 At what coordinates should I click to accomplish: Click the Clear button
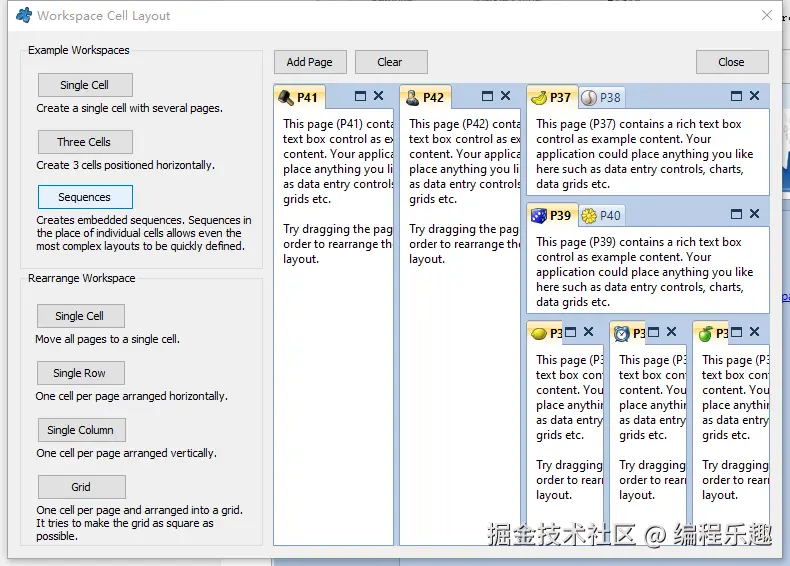391,62
